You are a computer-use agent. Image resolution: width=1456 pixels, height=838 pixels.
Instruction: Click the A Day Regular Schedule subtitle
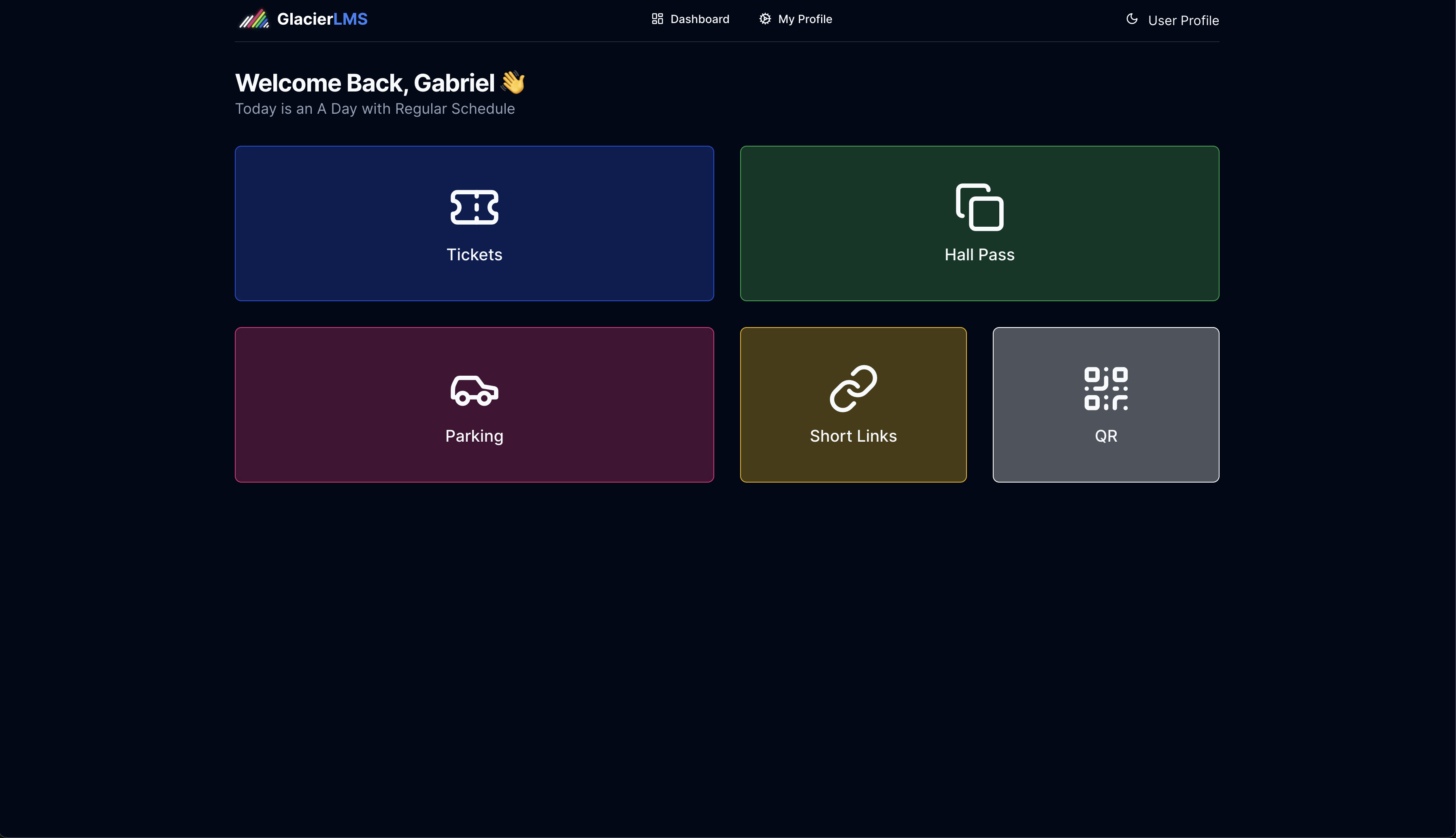[375, 109]
